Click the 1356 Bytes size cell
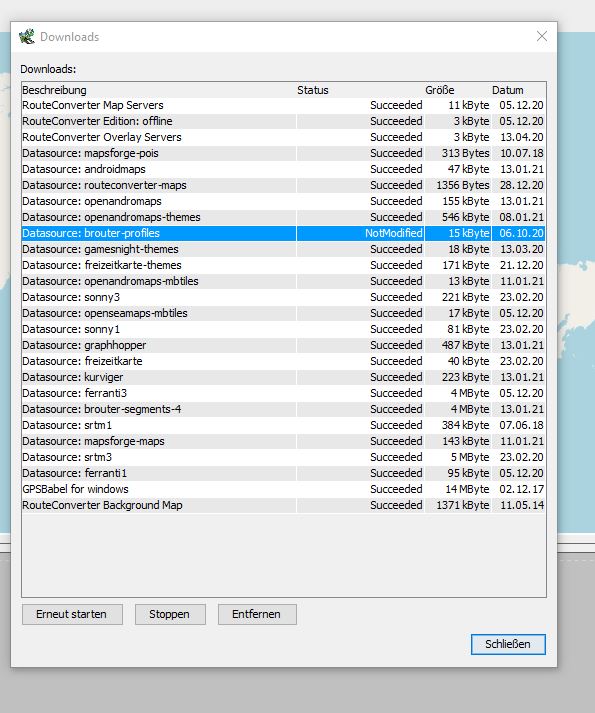 click(458, 185)
